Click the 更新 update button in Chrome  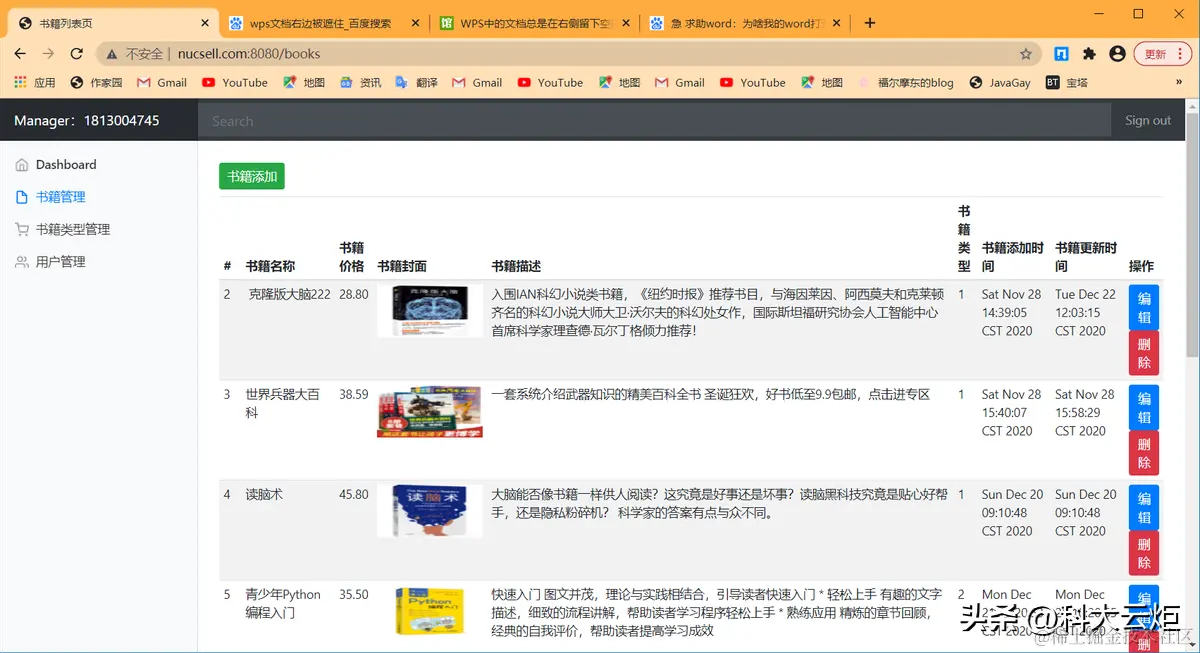pos(1157,54)
